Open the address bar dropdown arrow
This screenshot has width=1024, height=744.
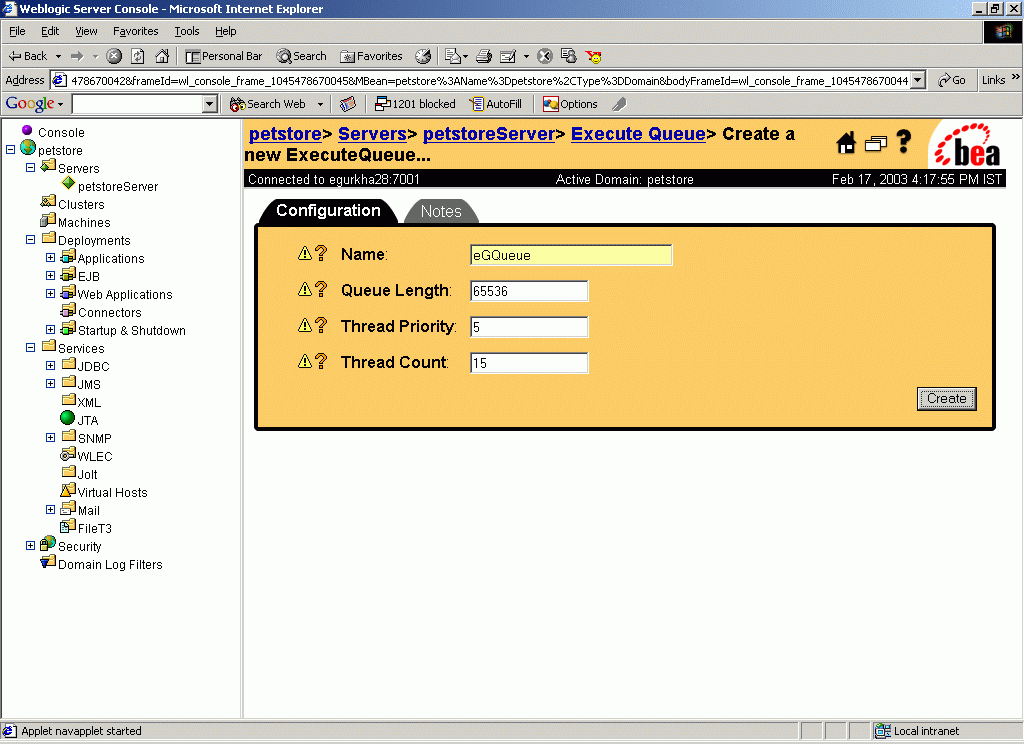[918, 80]
